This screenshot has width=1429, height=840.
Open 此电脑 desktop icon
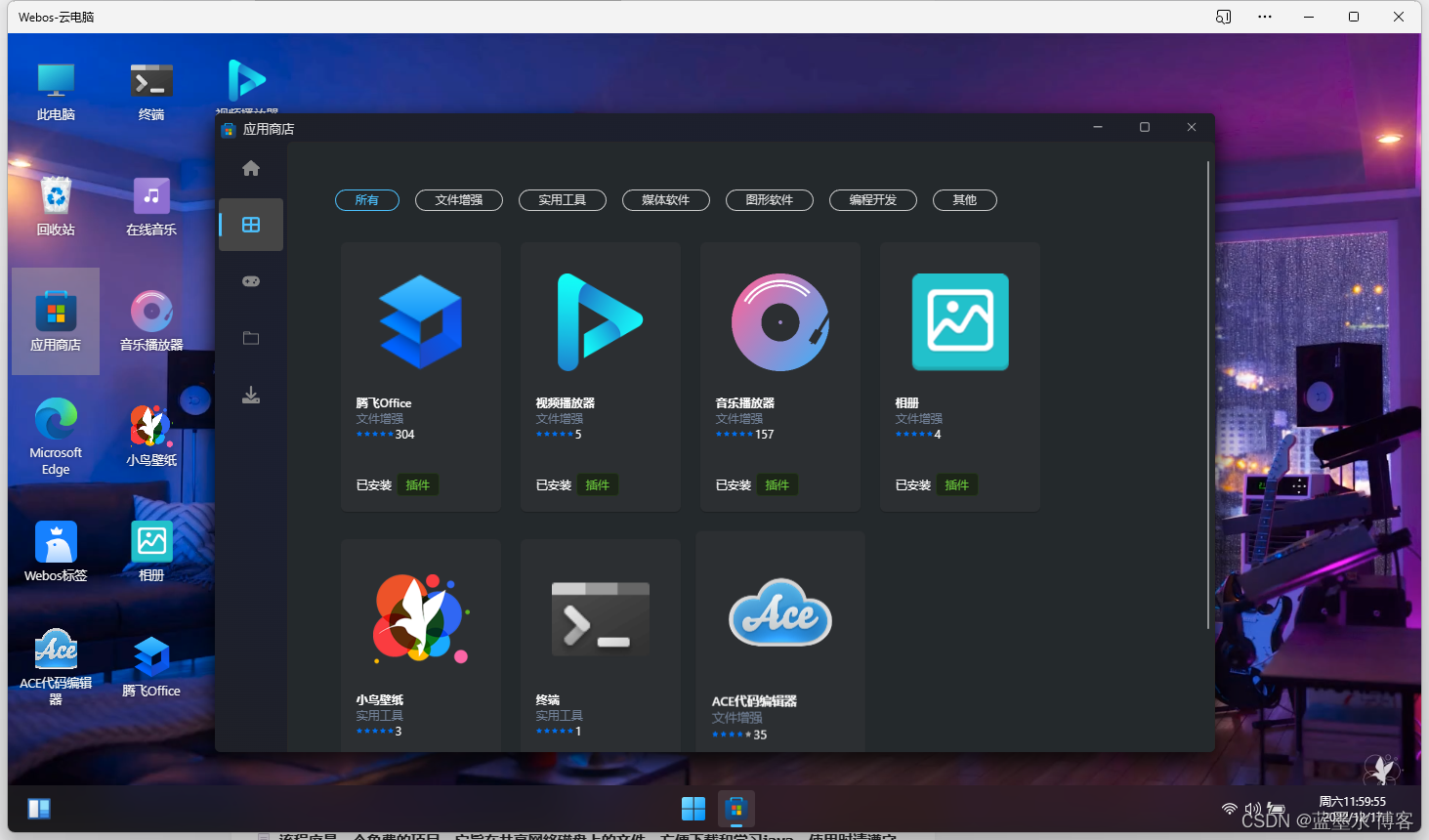click(56, 92)
